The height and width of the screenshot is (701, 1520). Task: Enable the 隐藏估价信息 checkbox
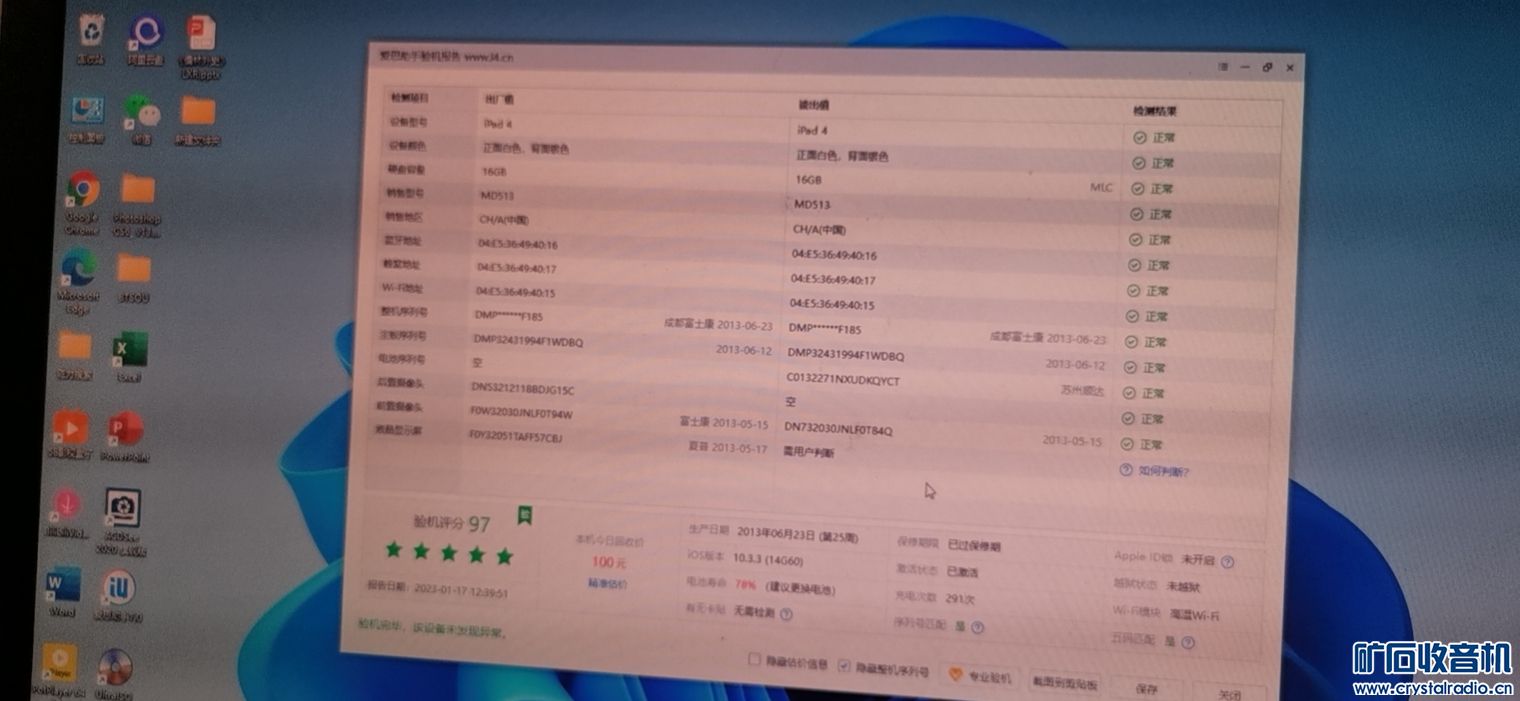tap(755, 660)
